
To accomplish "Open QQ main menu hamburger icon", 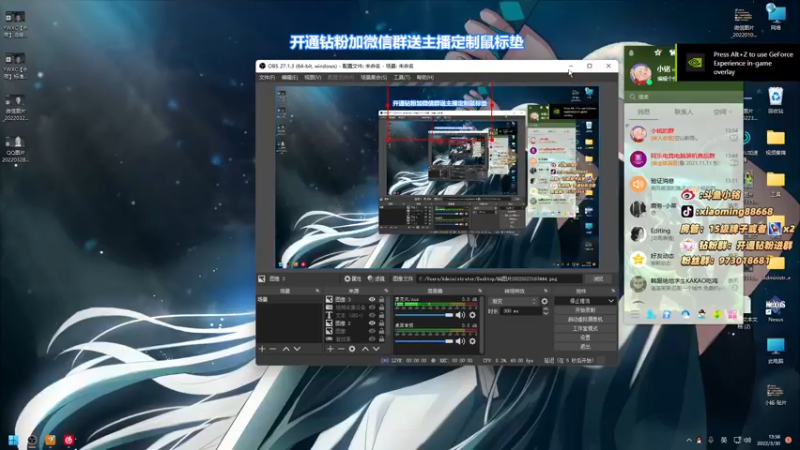I will [635, 314].
